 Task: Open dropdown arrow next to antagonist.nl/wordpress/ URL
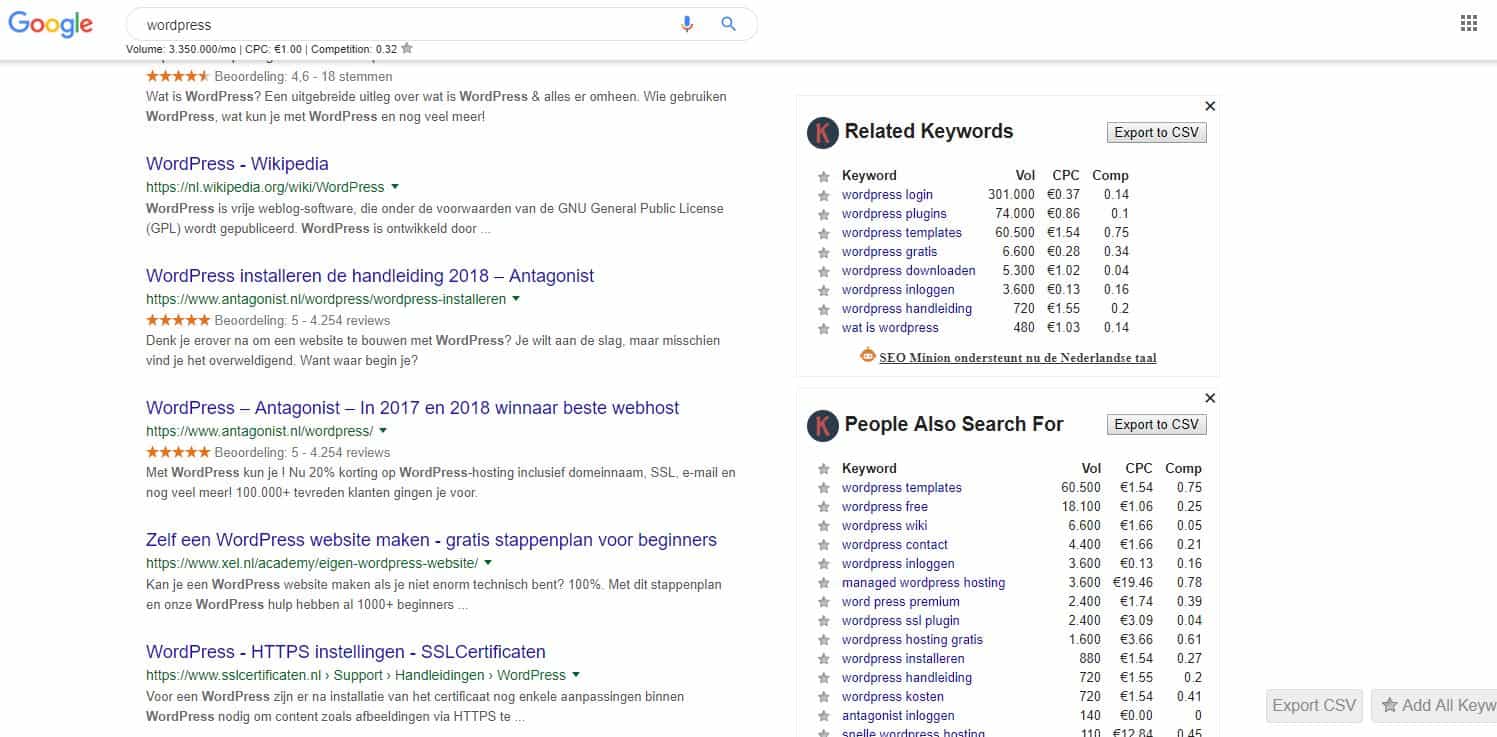pyautogui.click(x=383, y=431)
